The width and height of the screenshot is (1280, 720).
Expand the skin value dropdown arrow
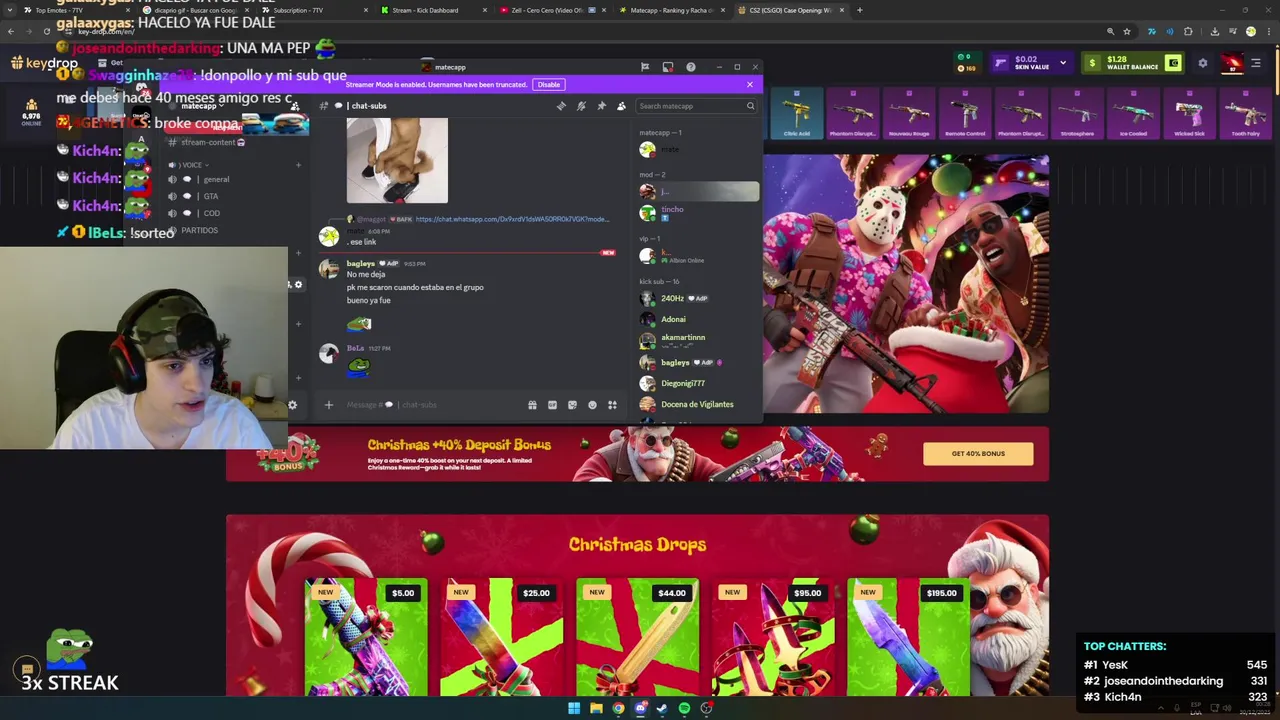pos(1062,63)
